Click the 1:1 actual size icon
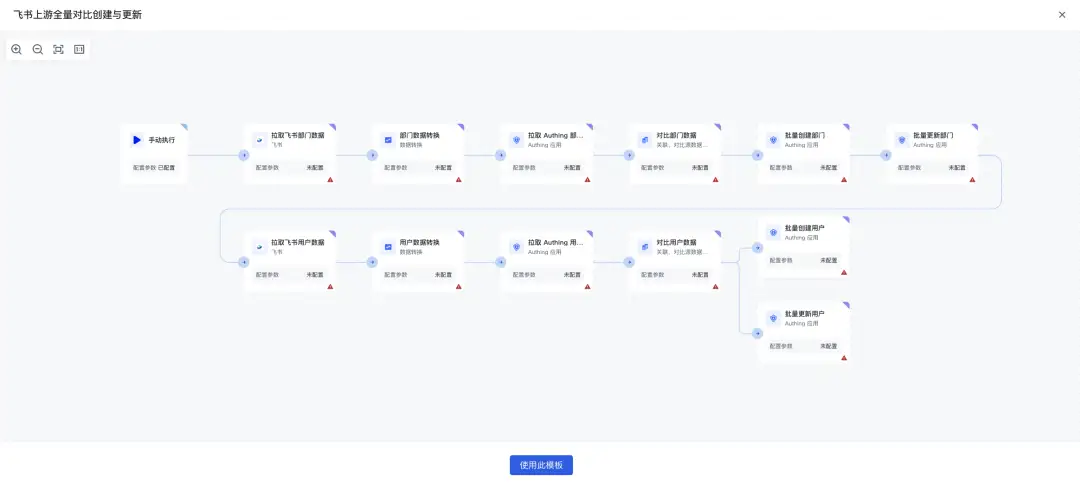Viewport: 1080px width, 483px height. point(79,49)
